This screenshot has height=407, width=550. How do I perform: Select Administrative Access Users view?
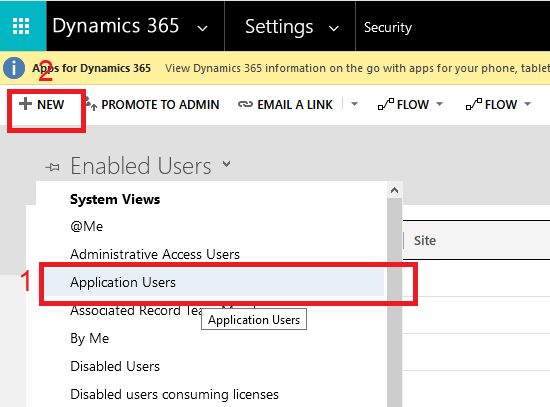(x=155, y=254)
